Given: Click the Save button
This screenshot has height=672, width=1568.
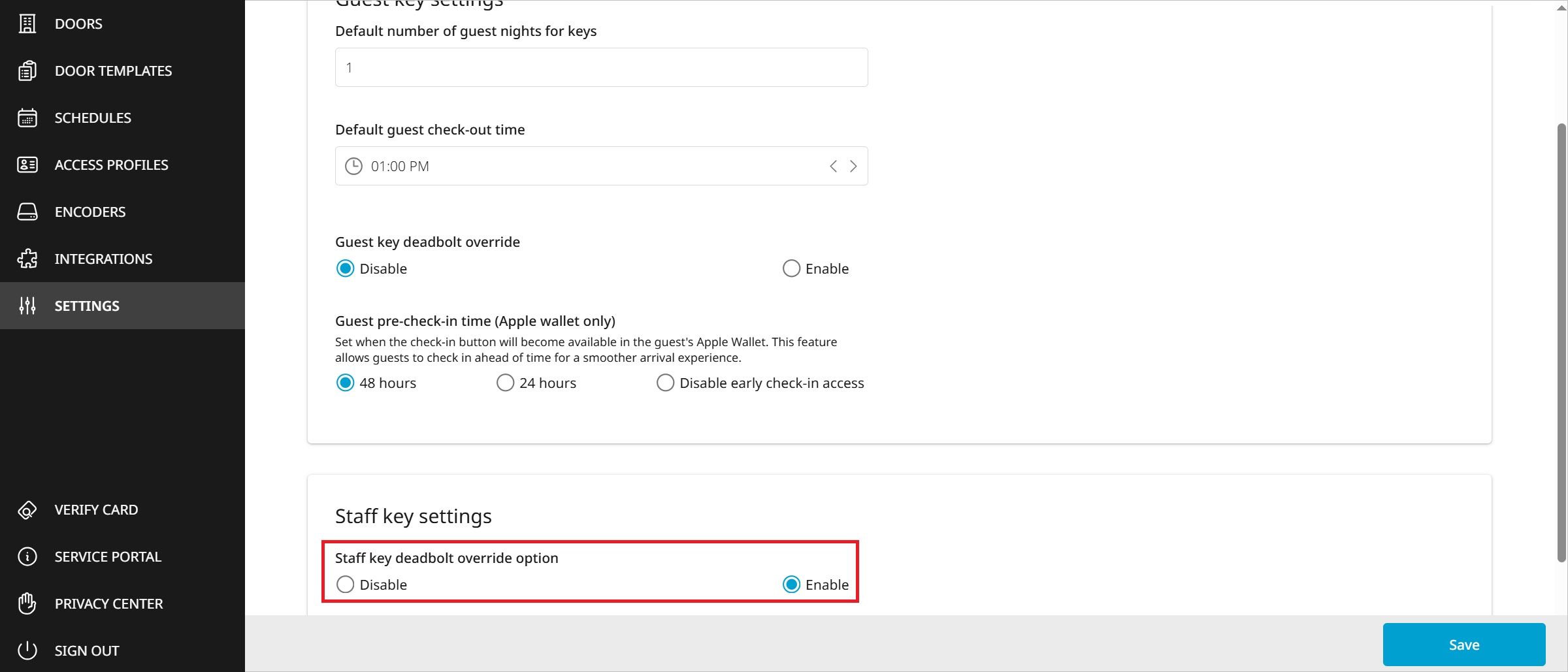Looking at the screenshot, I should point(1463,645).
